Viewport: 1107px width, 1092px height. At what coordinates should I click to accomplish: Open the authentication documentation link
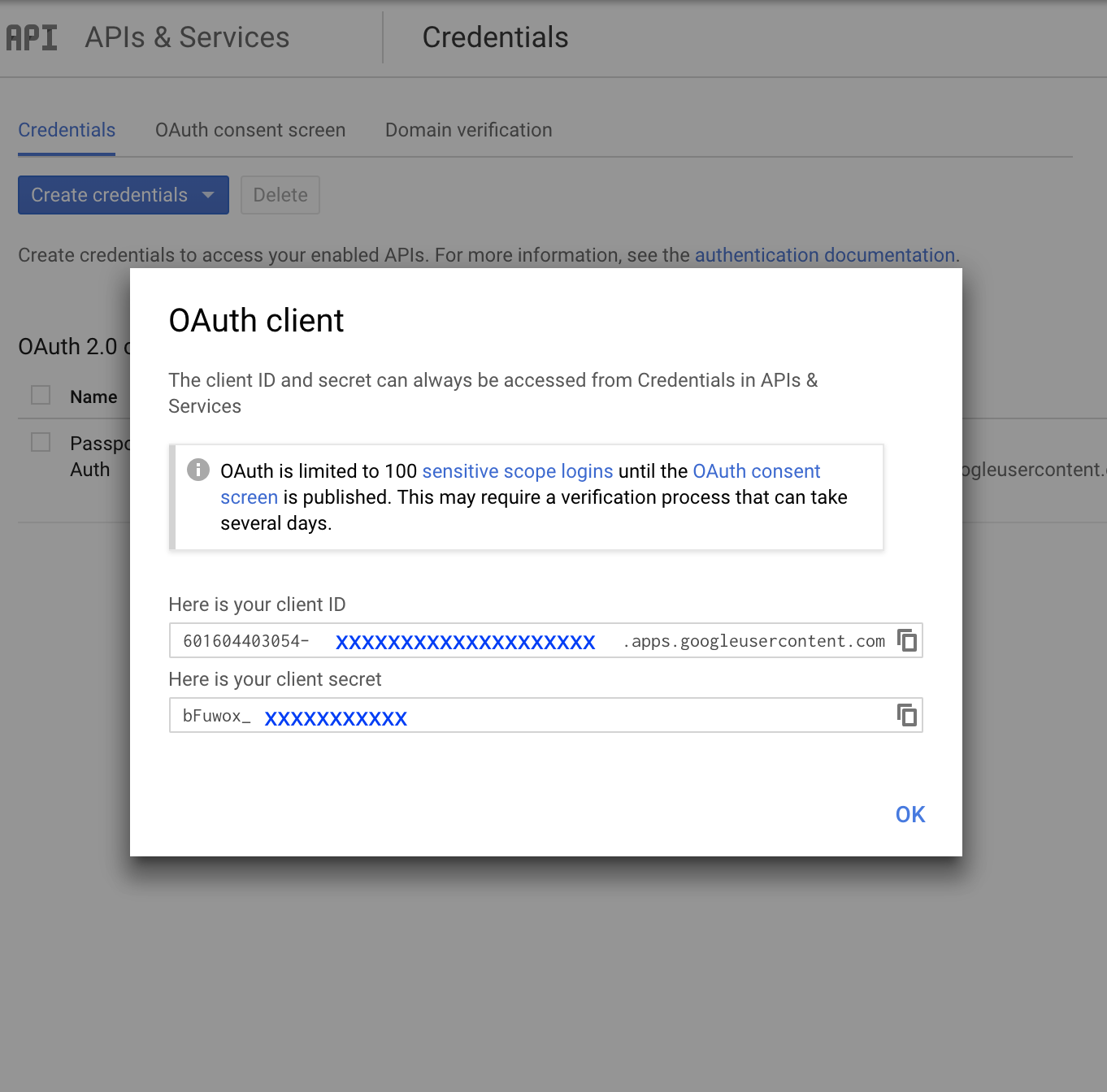824,255
